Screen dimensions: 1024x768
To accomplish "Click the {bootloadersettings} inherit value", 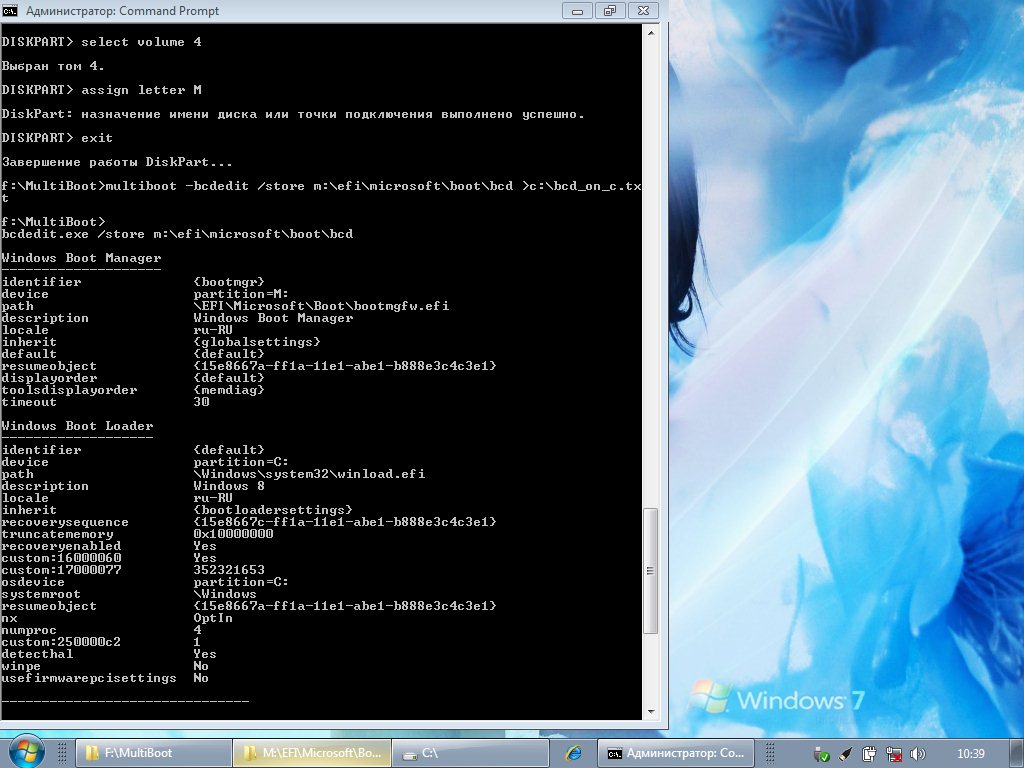I will click(x=273, y=510).
